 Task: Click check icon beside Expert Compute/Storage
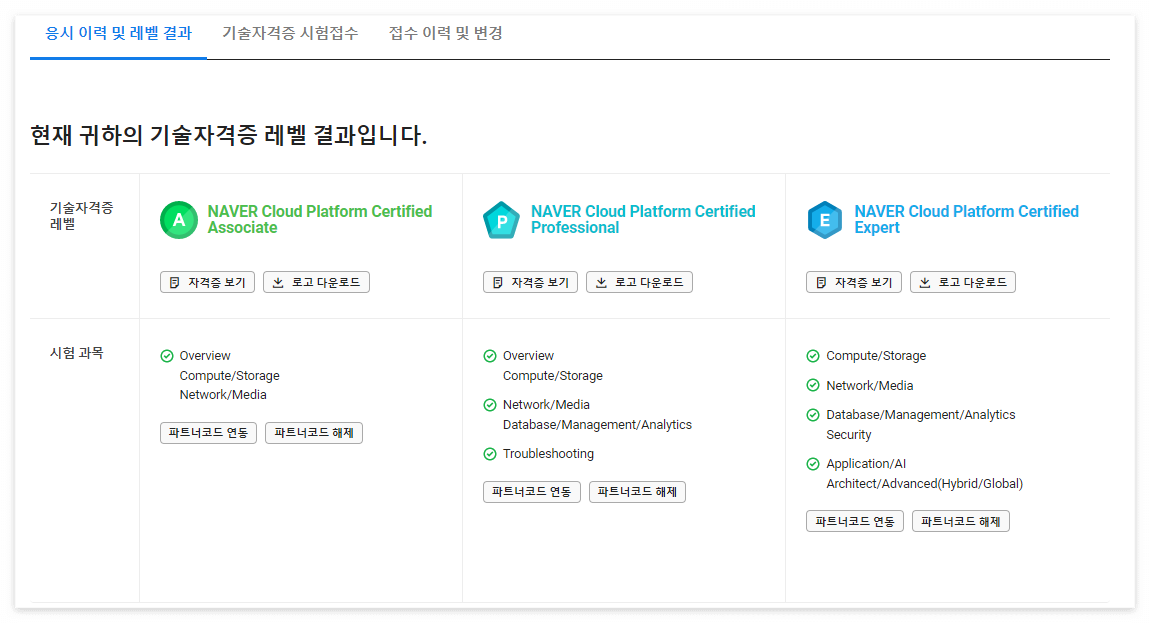point(813,356)
